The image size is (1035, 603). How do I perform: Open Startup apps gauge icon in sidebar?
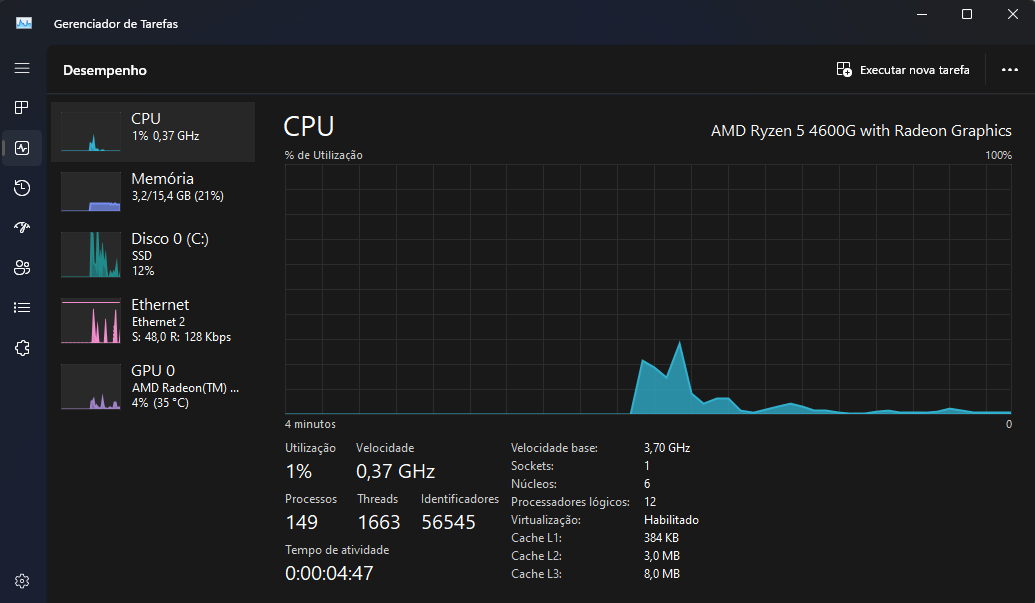[x=22, y=228]
